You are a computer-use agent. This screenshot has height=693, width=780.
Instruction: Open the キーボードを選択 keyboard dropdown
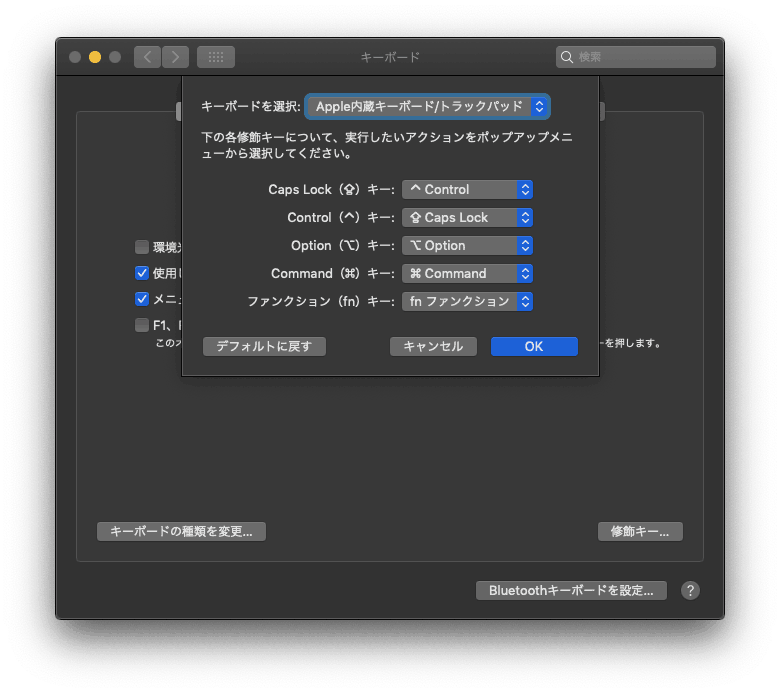click(427, 106)
